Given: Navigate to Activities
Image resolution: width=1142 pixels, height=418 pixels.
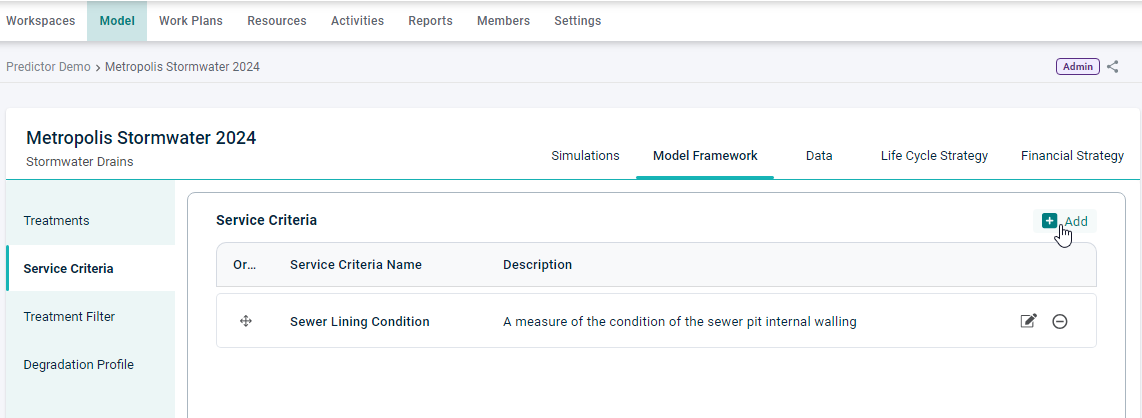Looking at the screenshot, I should [358, 21].
